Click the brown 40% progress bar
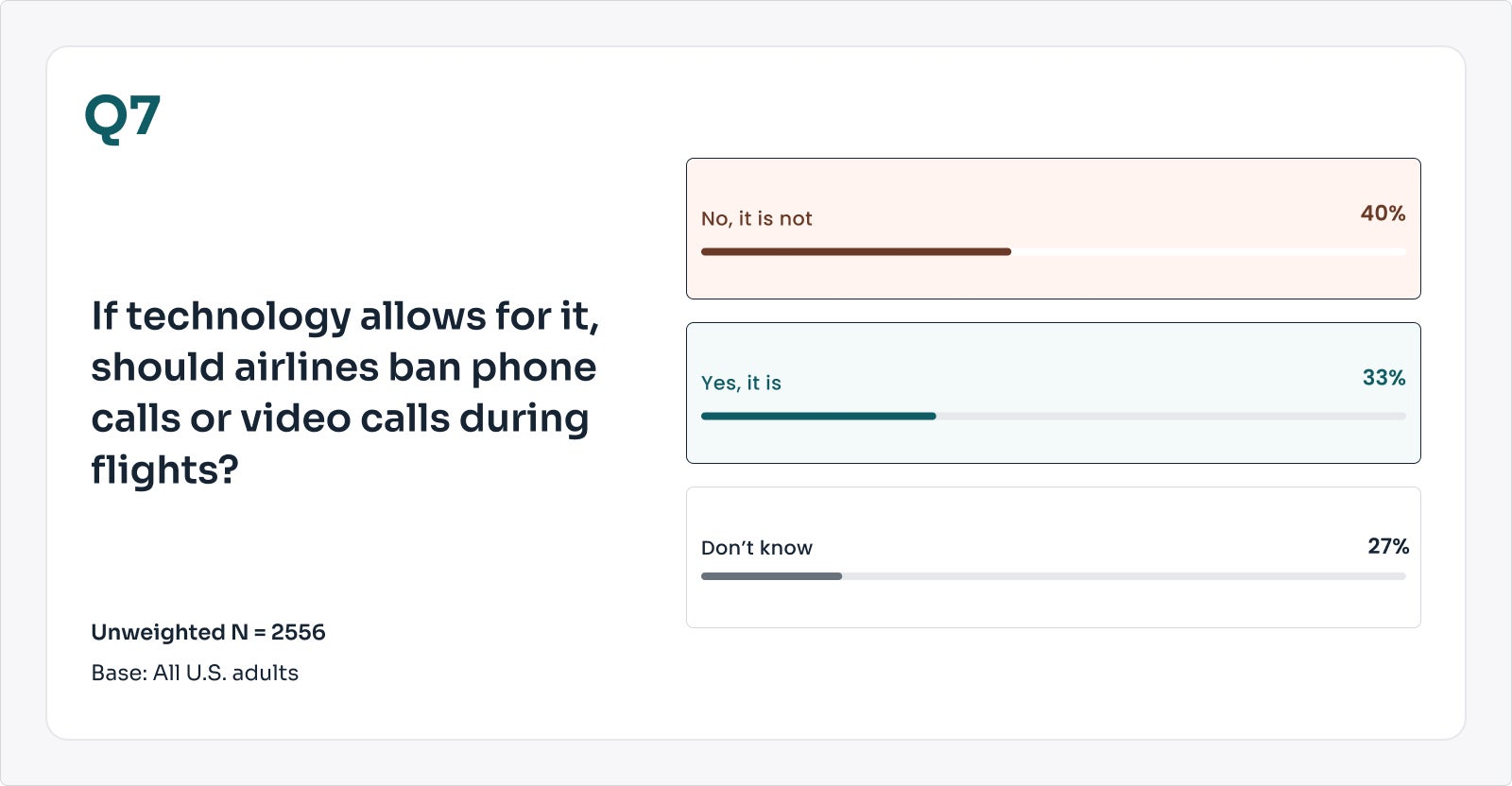The width and height of the screenshot is (1512, 786). click(x=856, y=252)
